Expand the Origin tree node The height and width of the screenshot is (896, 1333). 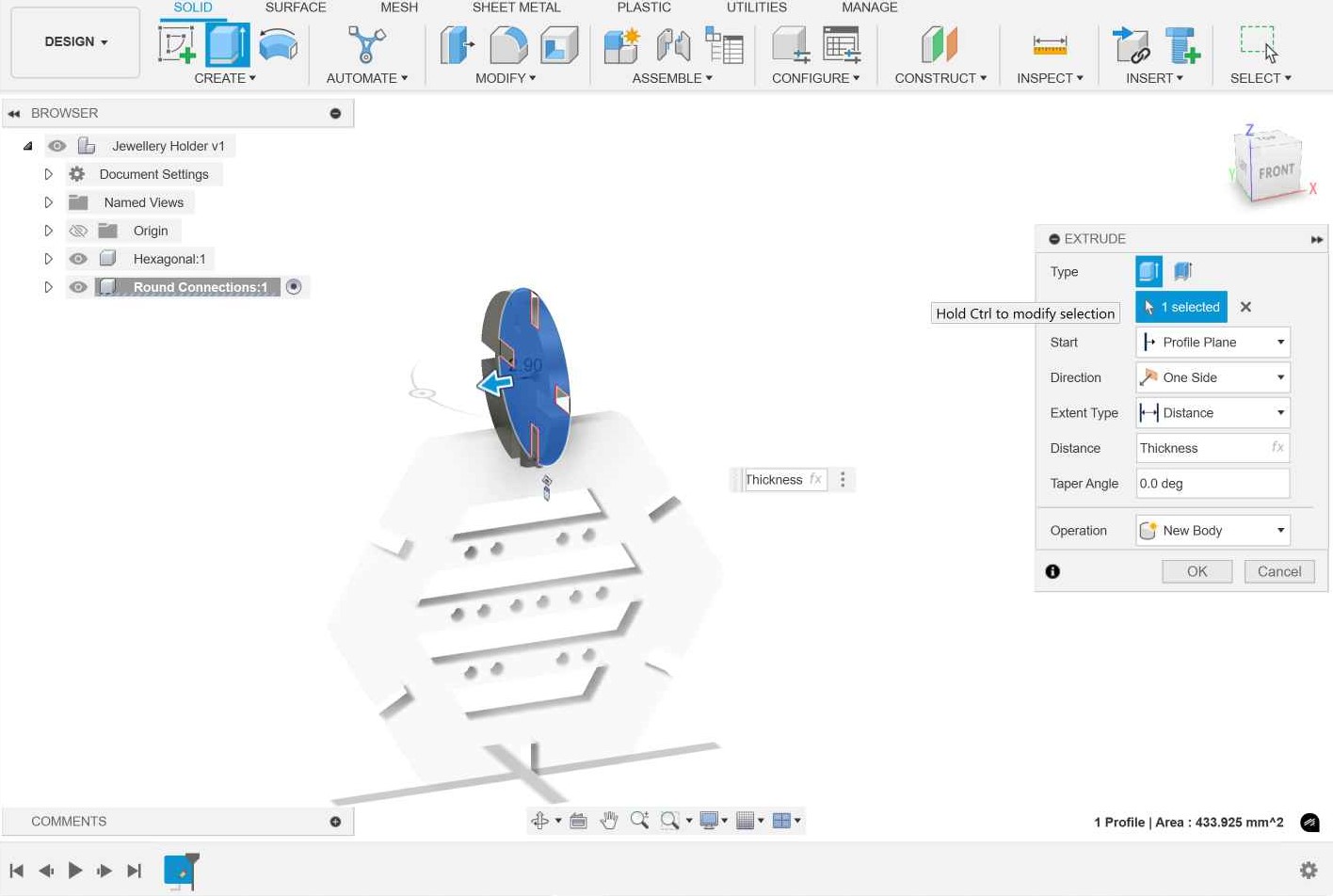(x=48, y=231)
